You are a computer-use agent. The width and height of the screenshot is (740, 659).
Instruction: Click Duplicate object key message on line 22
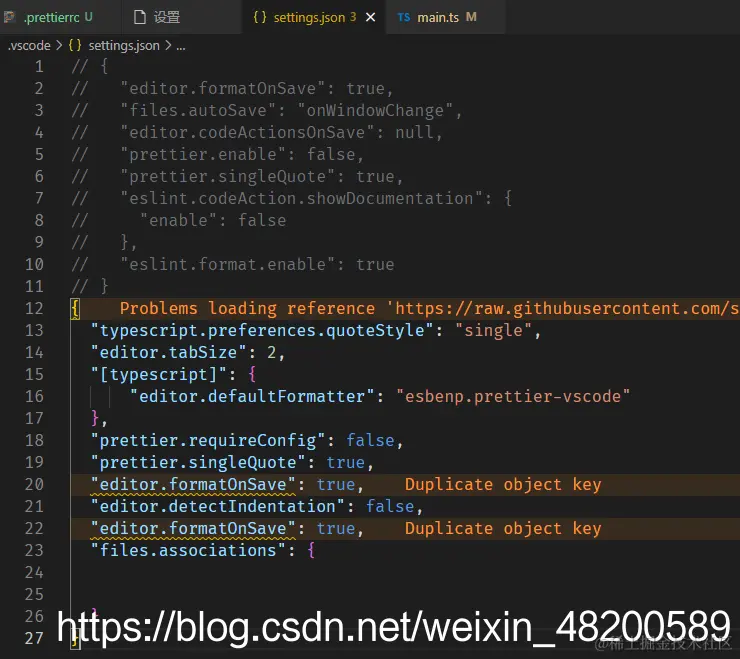pyautogui.click(x=503, y=528)
